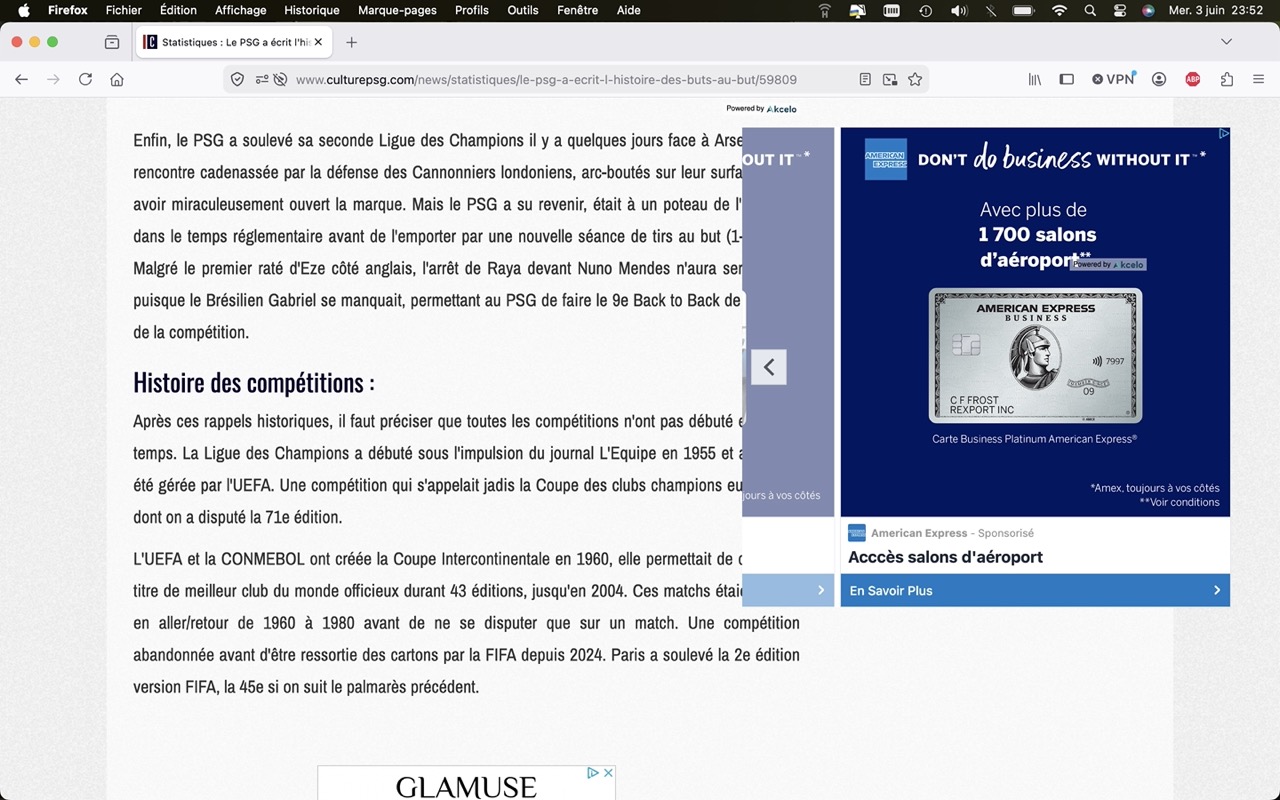Select the Statistiques : Le PSG tab
This screenshot has height=800, width=1280.
233,42
